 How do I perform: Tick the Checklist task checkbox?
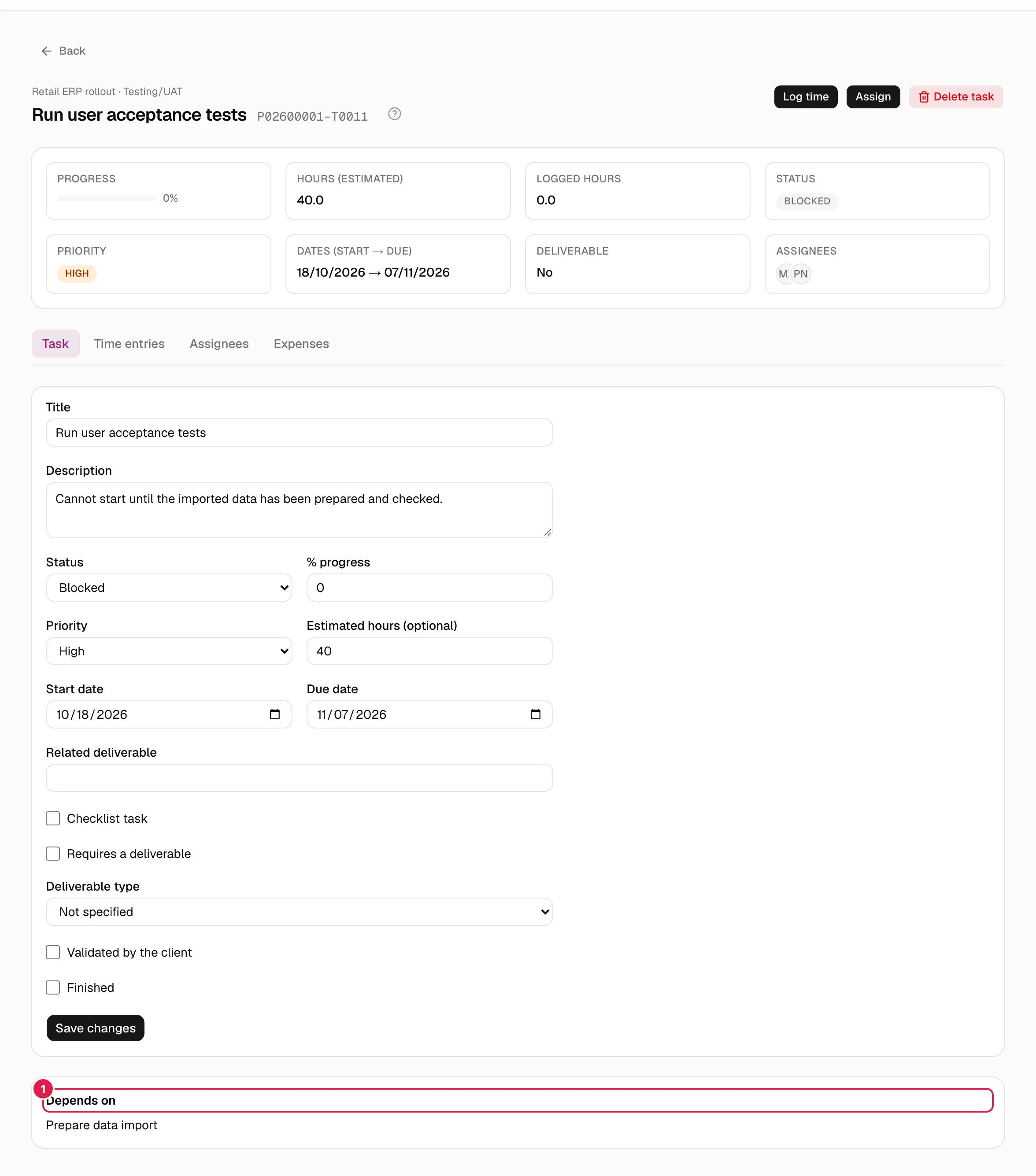[53, 818]
